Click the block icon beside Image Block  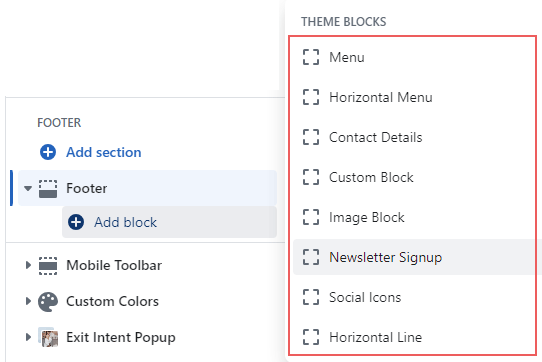click(311, 217)
